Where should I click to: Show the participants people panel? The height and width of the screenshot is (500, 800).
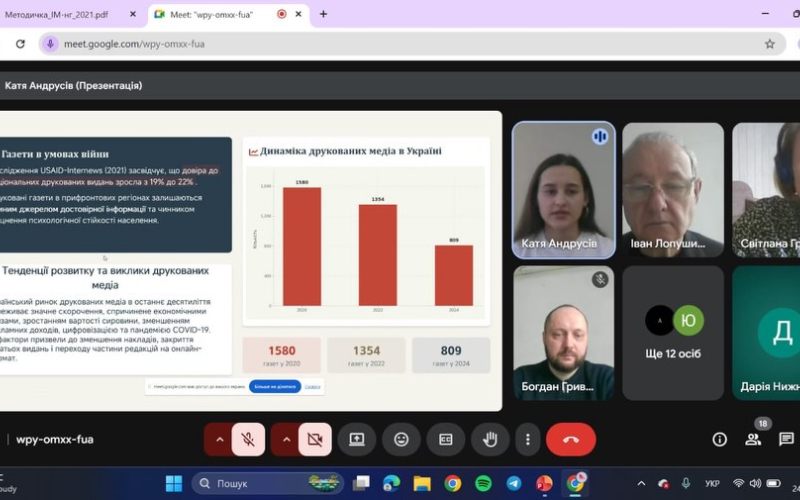click(753, 439)
